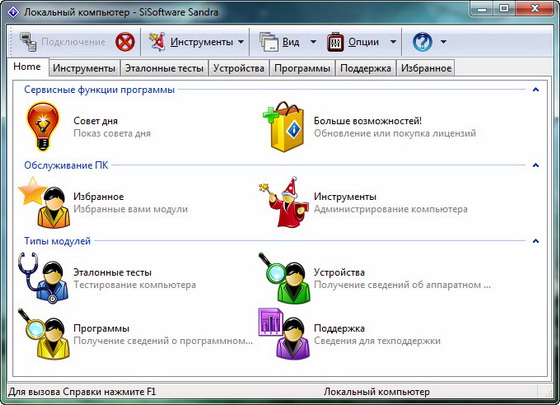Screen dimensions: 560x405
Task: Switch to the Устройства tab
Action: point(239,68)
